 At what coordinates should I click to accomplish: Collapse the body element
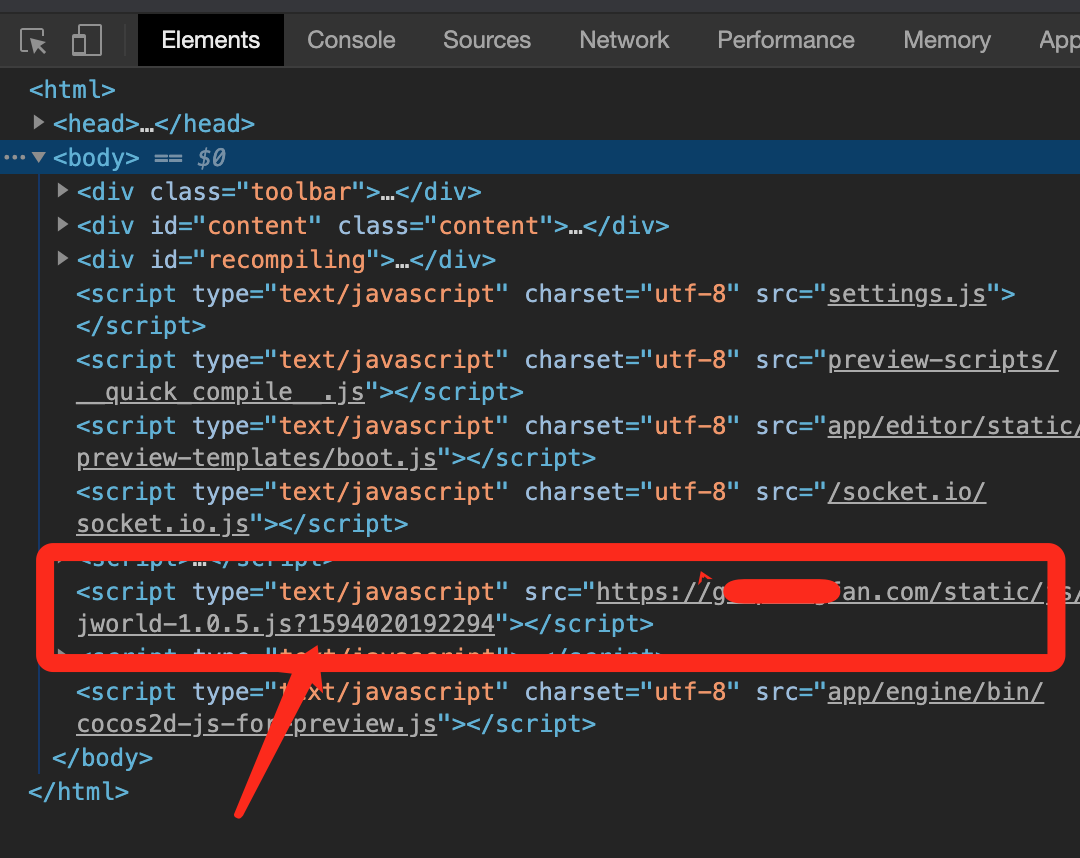(38, 157)
